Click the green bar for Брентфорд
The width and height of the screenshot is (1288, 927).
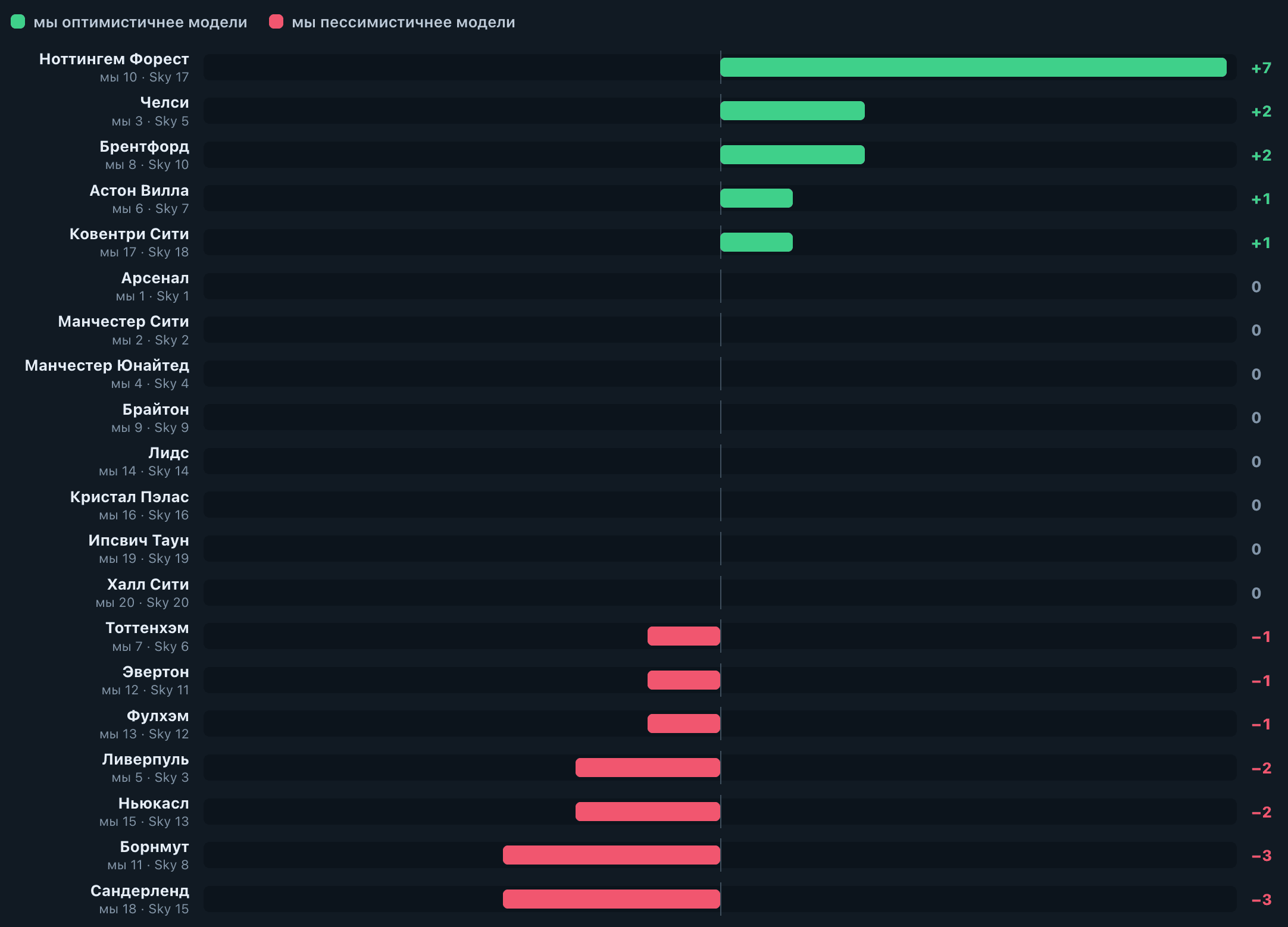pos(792,155)
